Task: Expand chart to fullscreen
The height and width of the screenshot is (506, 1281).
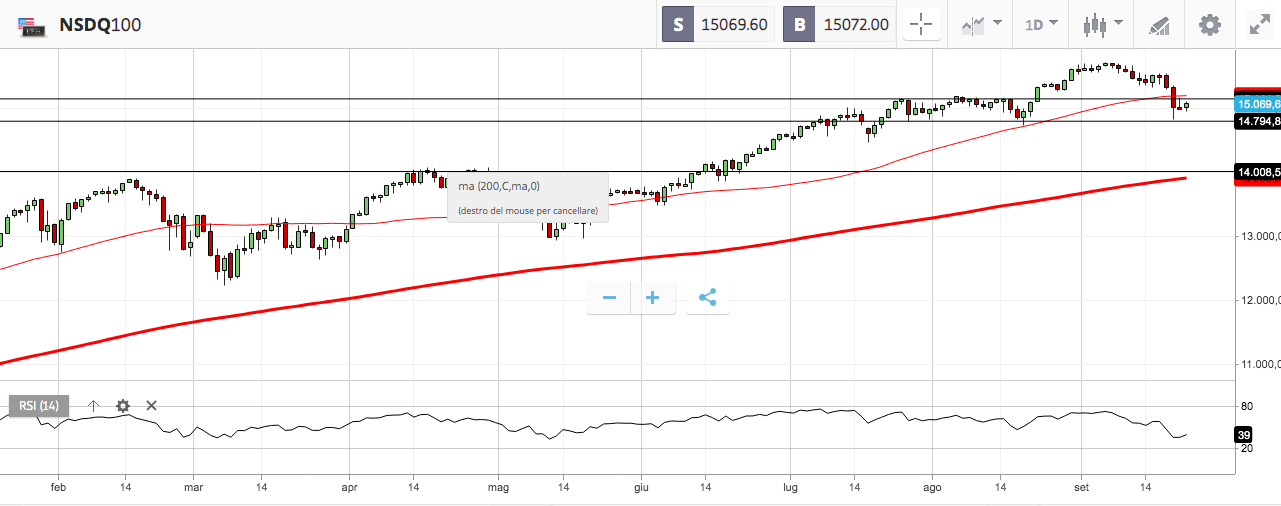Action: click(x=1259, y=24)
